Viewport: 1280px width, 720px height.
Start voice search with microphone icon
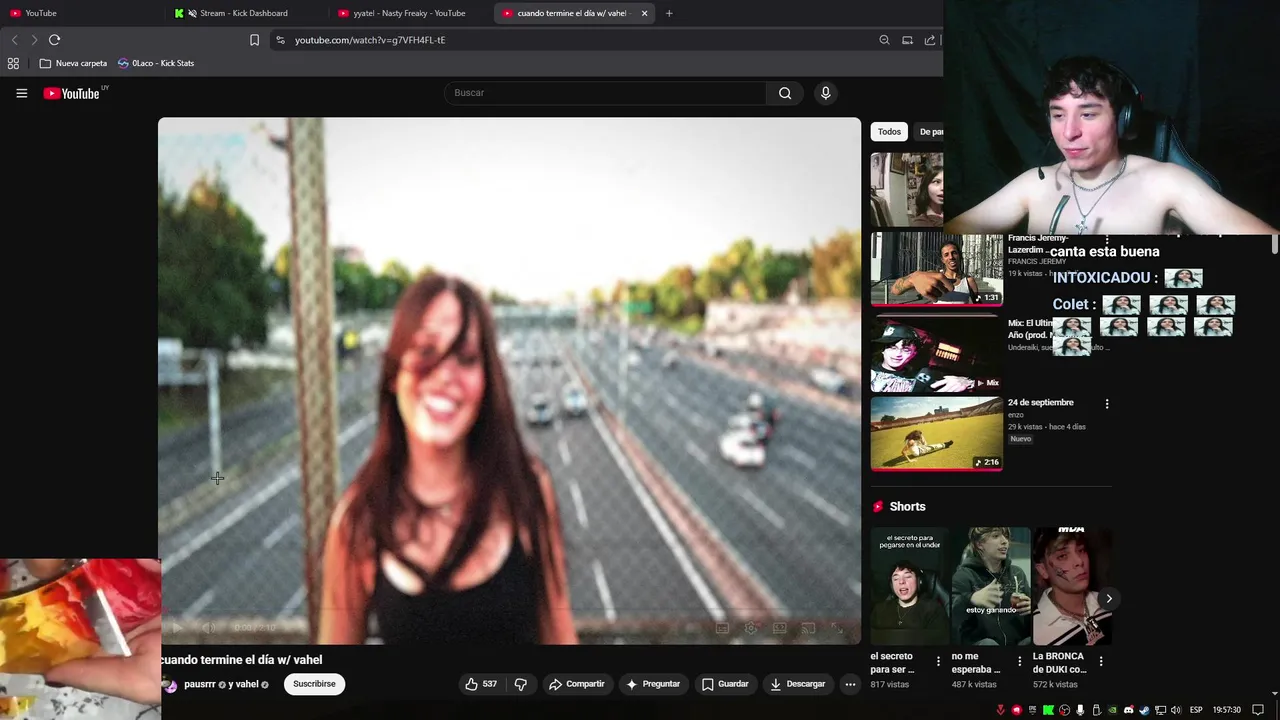[x=825, y=93]
